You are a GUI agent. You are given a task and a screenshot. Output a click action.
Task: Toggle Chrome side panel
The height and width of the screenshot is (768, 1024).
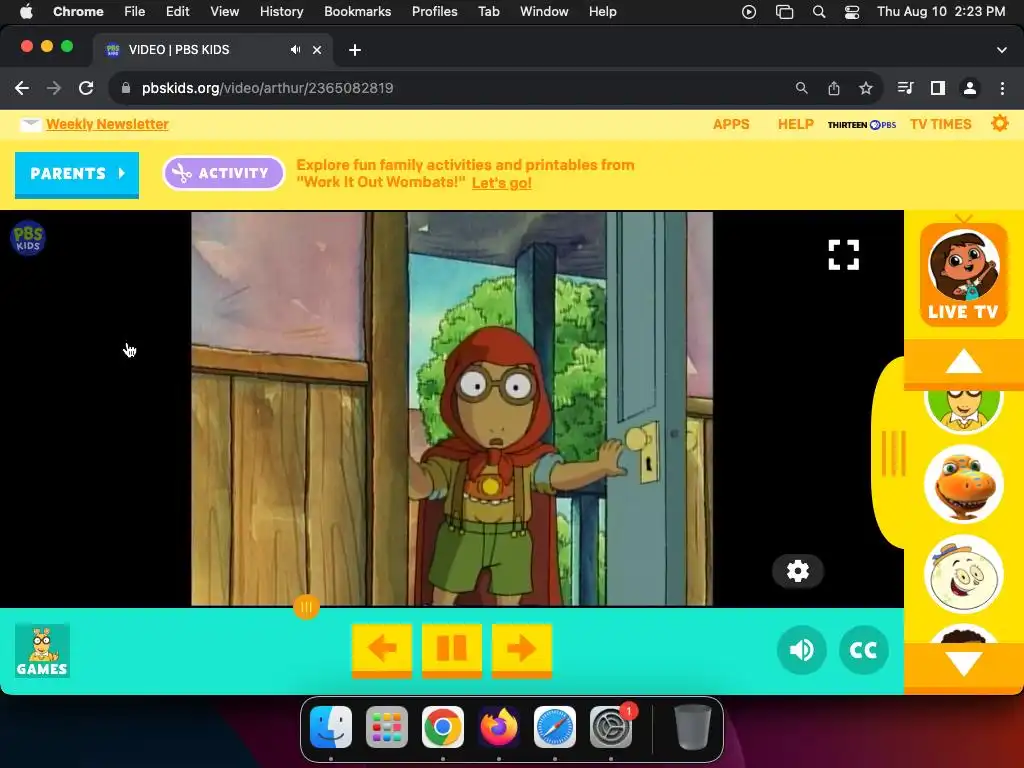(937, 88)
